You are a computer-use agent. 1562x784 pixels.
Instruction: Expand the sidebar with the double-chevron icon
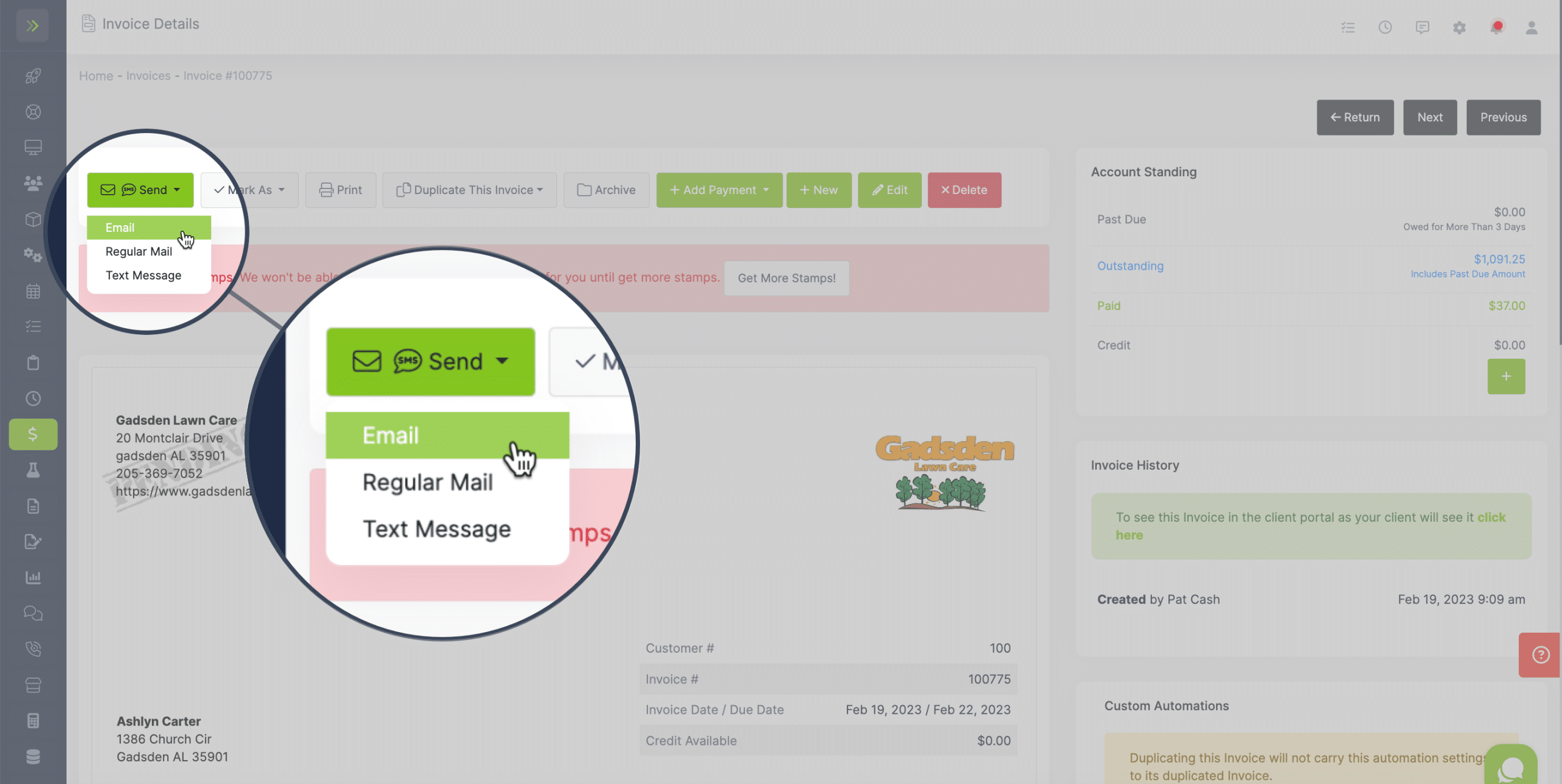33,26
